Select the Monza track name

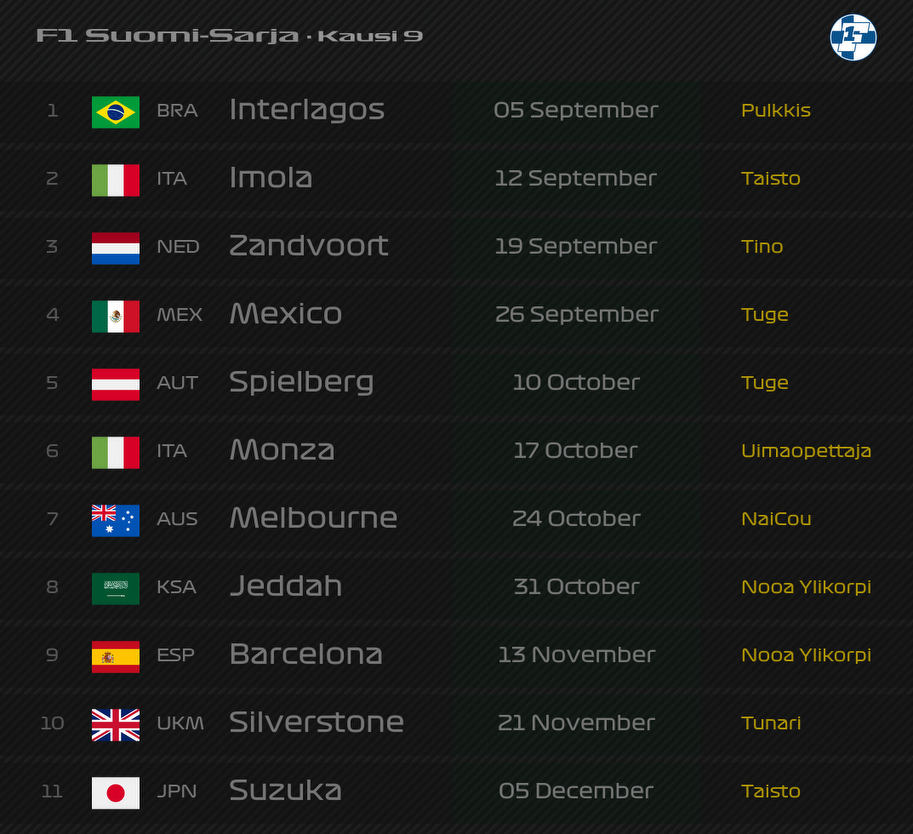point(282,450)
